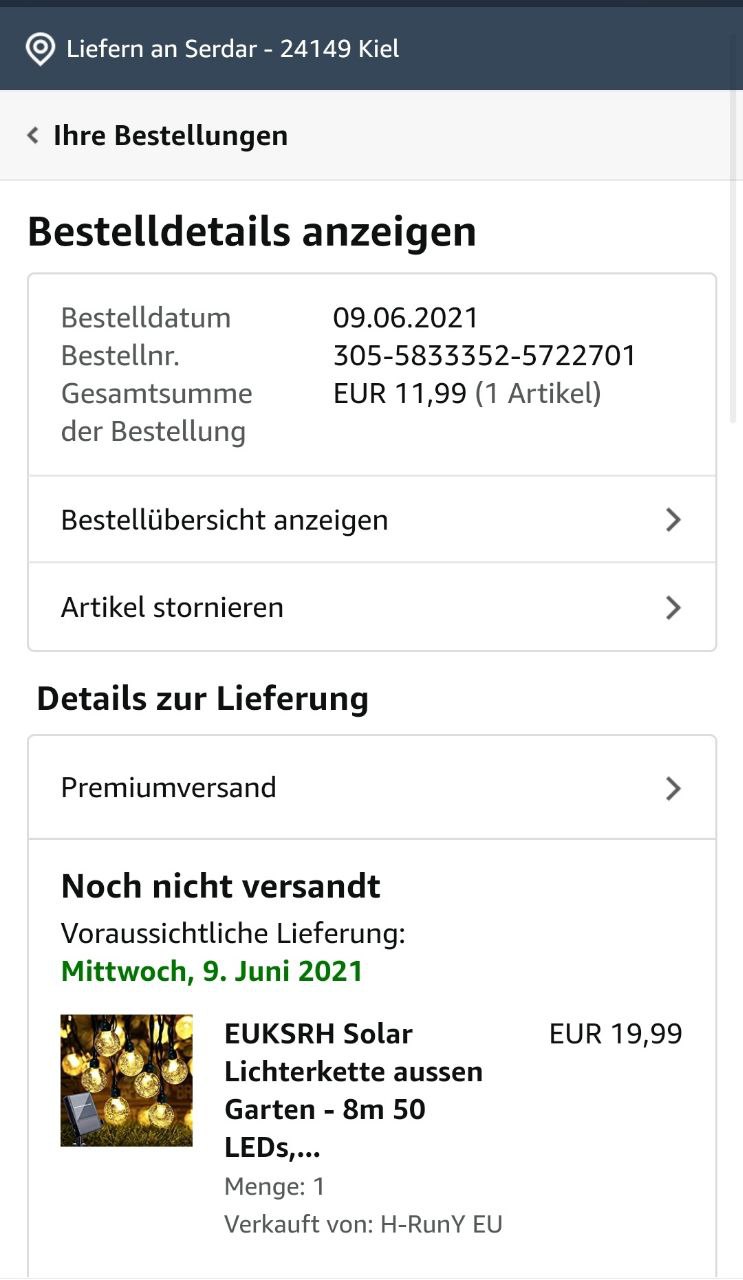
Task: Select Artikel stornieren row
Action: tap(372, 607)
